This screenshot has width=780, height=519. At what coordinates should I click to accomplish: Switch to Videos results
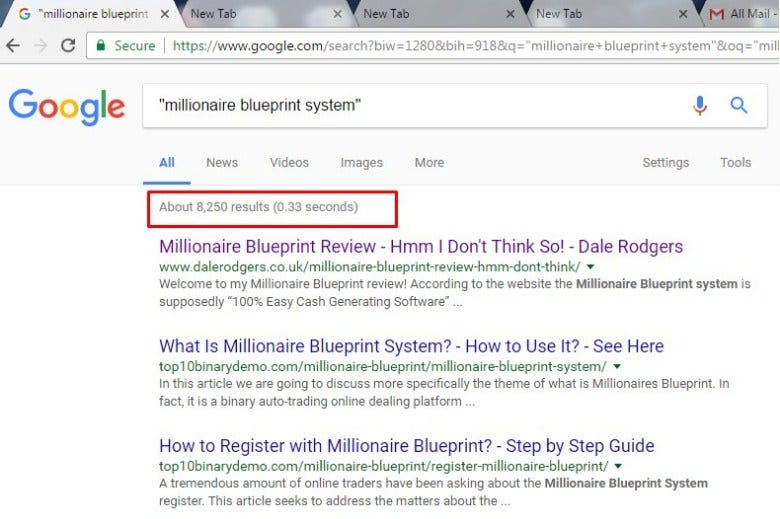289,163
